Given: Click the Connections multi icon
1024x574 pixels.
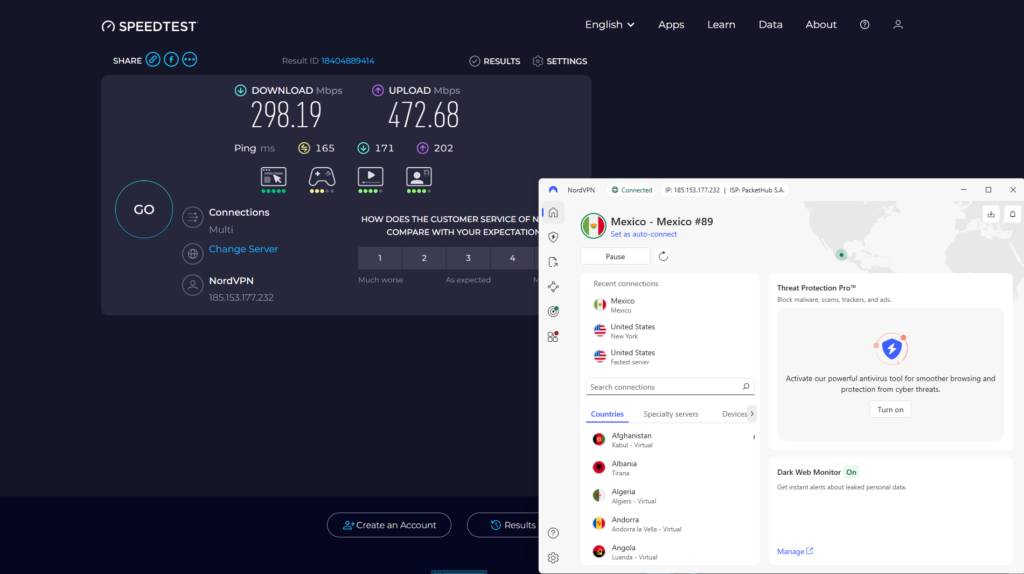Looking at the screenshot, I should pos(193,217).
